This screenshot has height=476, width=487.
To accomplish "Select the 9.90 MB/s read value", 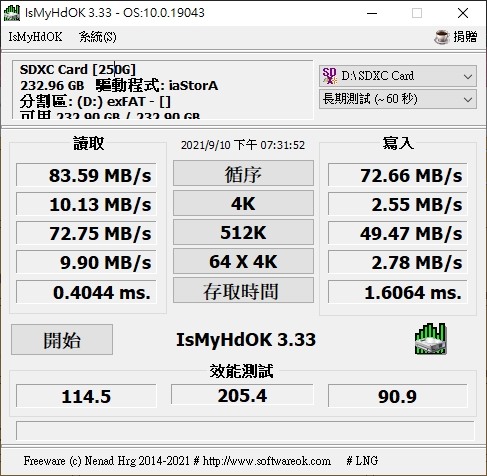I will click(86, 262).
